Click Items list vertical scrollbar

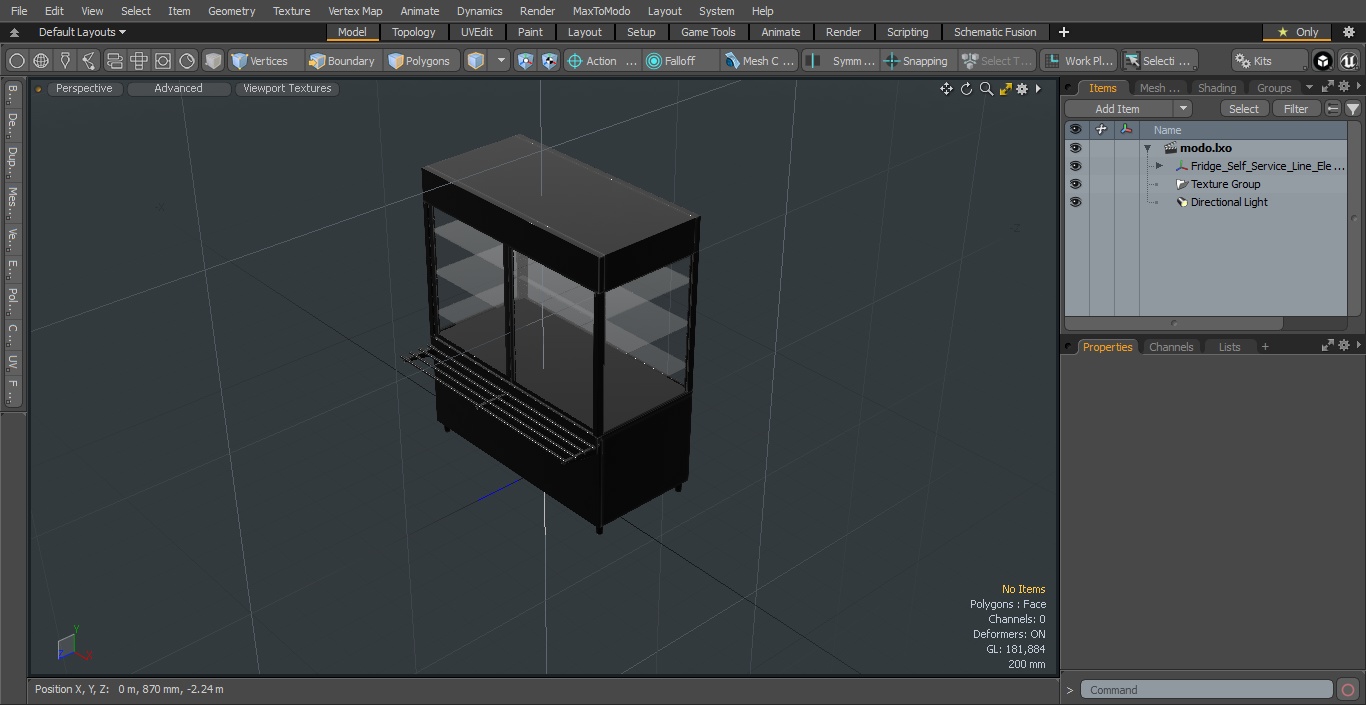[1355, 218]
